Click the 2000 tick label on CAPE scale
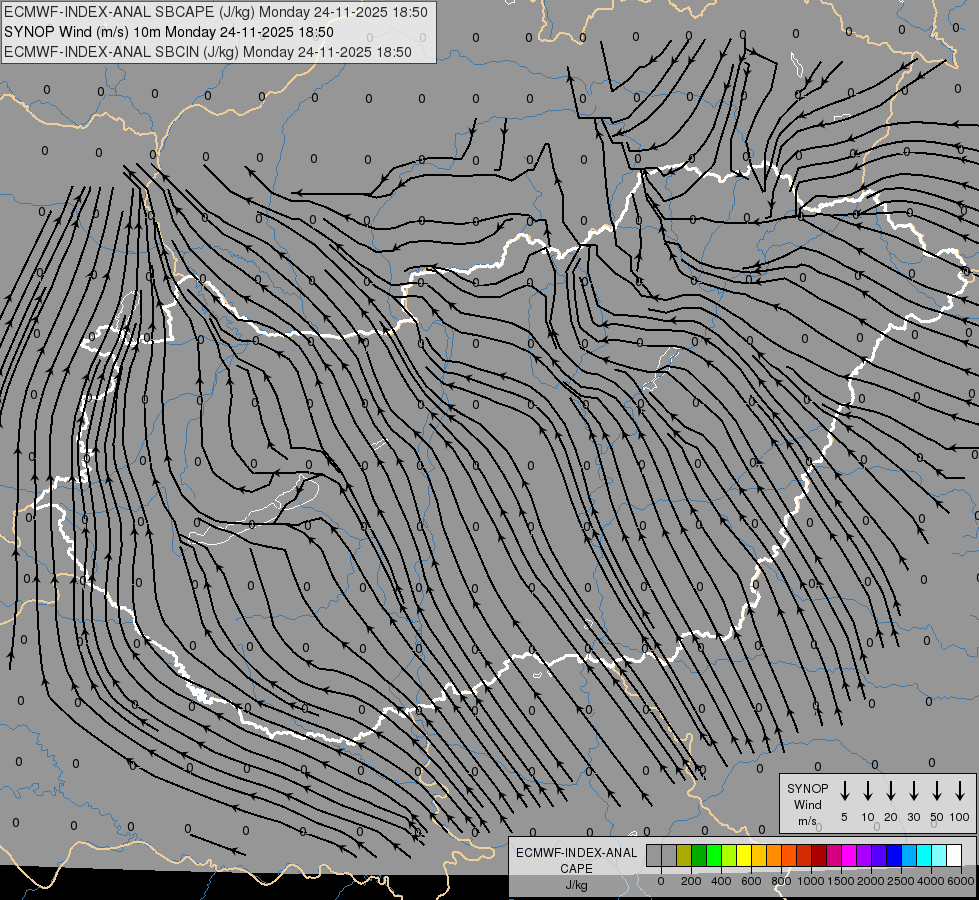Screen dimensions: 979x900 pos(871,881)
